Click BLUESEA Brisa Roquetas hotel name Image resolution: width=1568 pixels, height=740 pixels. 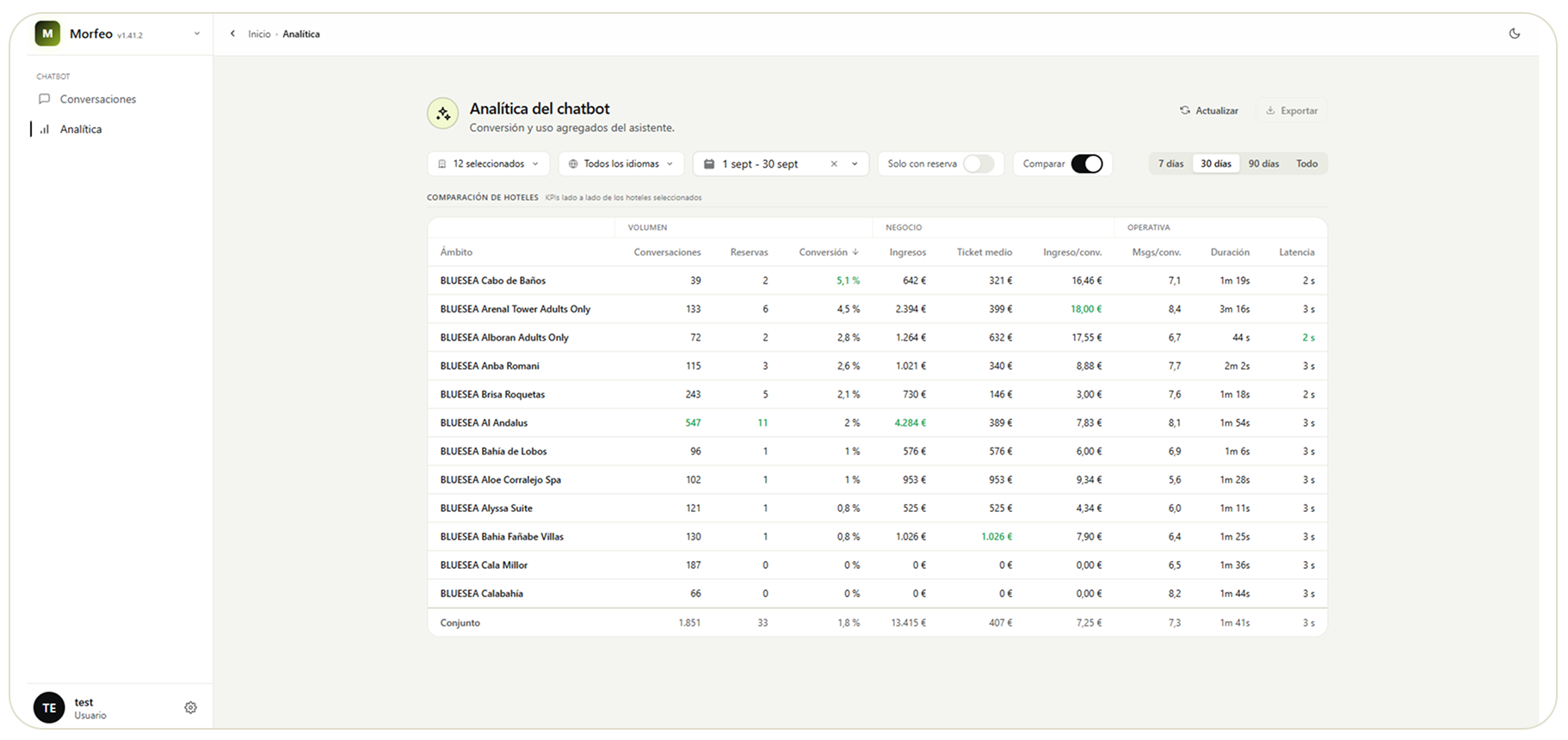pyautogui.click(x=492, y=394)
